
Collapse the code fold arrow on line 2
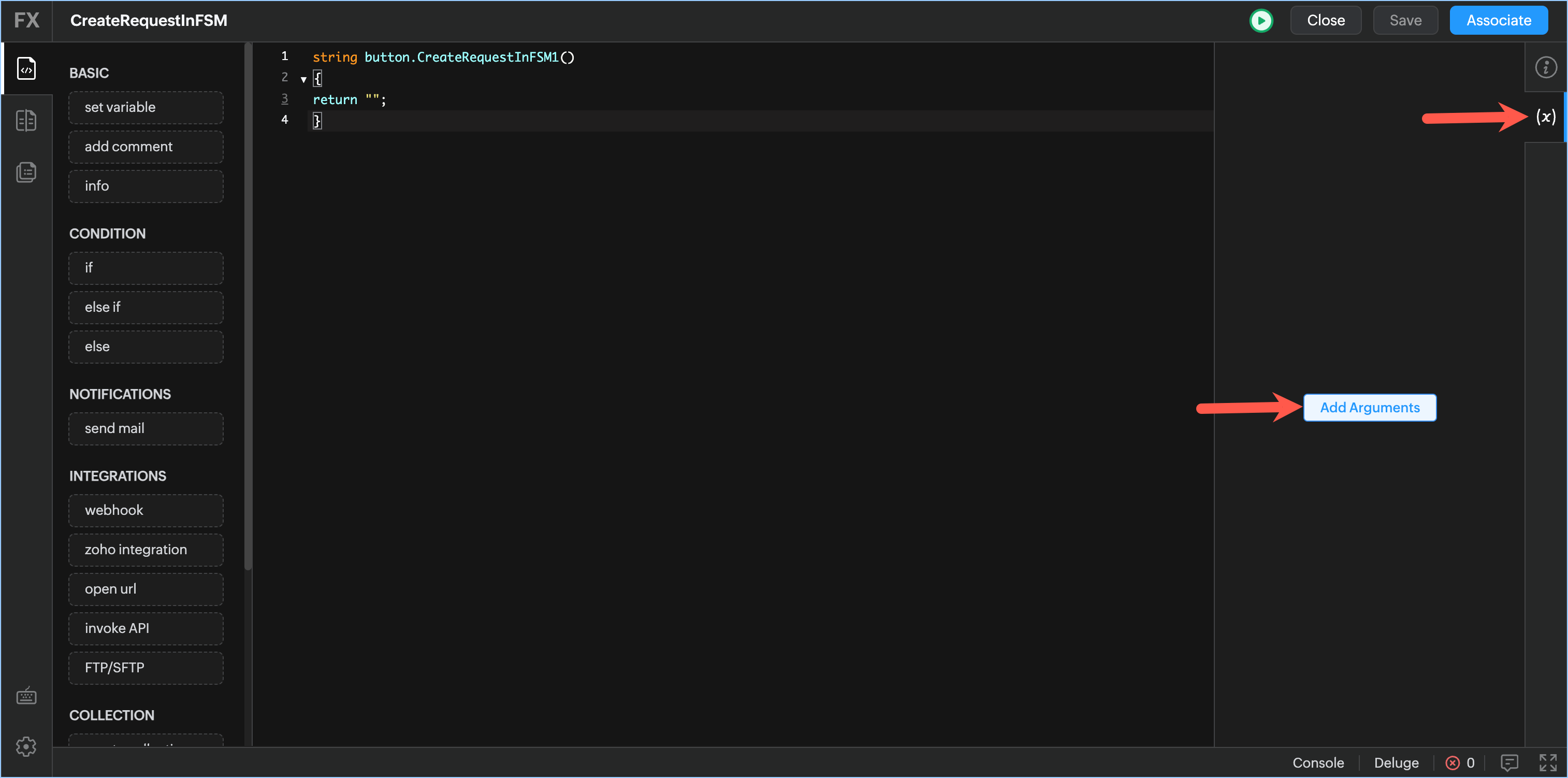pos(303,79)
